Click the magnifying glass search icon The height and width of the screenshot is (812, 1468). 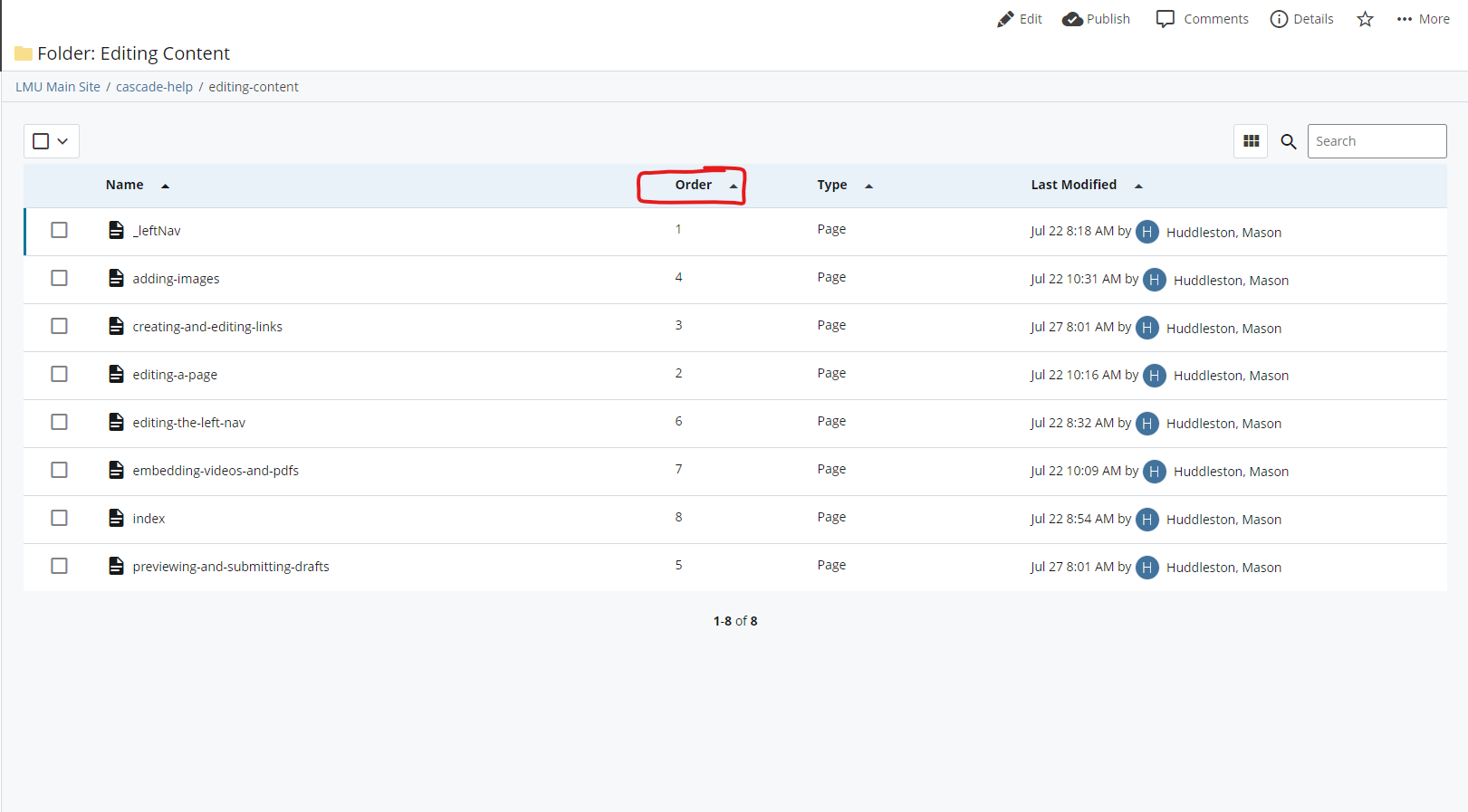click(1289, 141)
